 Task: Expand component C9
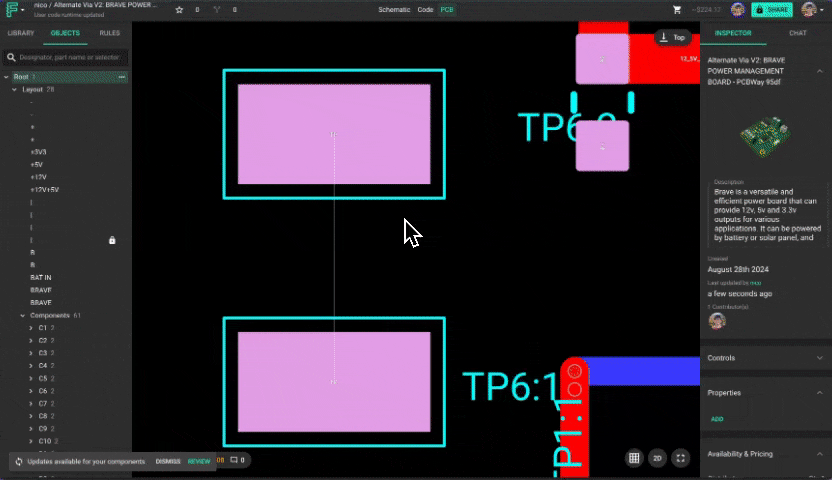point(31,429)
